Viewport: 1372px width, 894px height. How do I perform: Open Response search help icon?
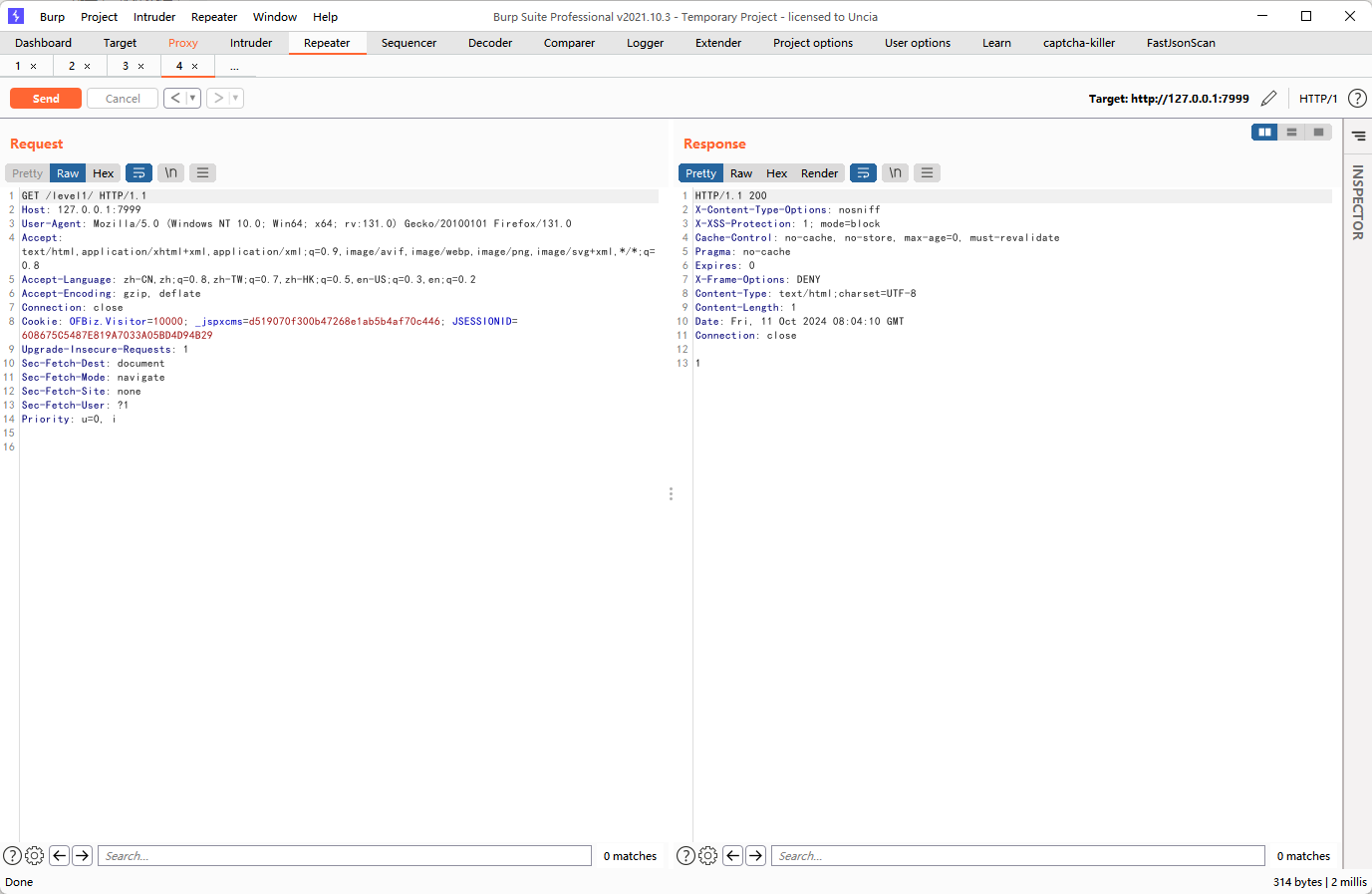686,855
